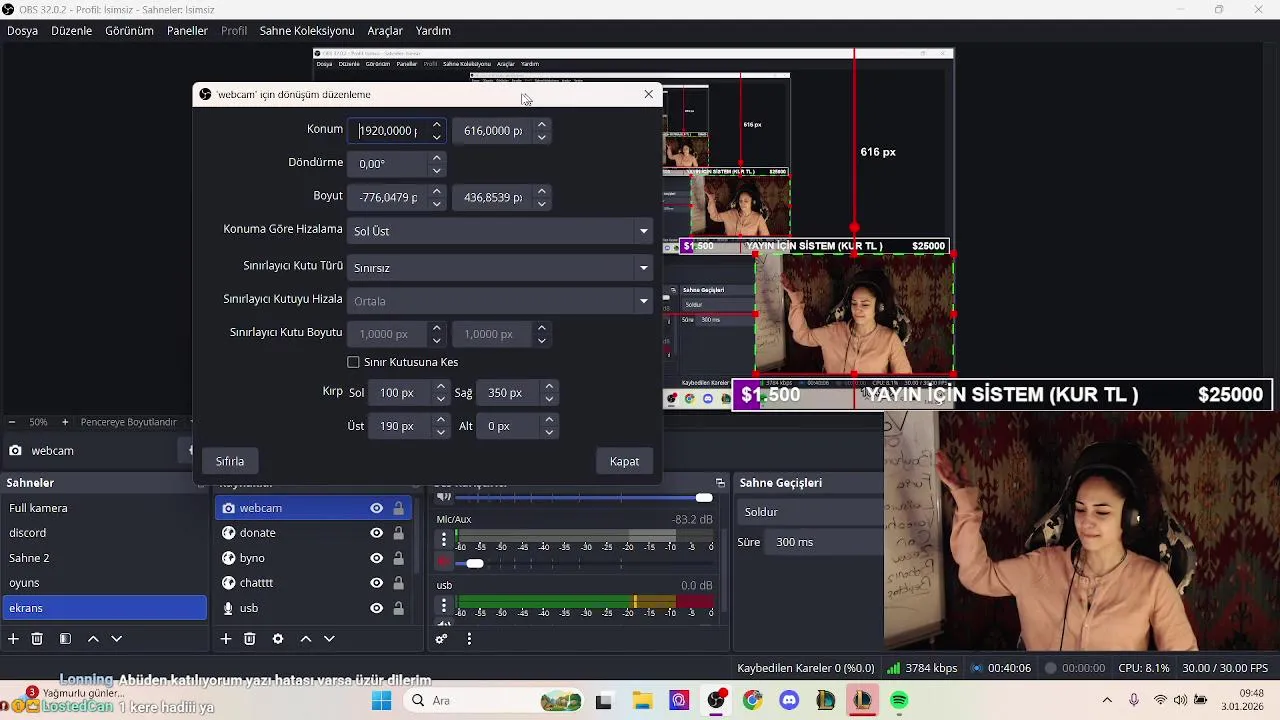Increase Döndürme rotation with up arrow
1280x720 pixels.
click(436, 157)
